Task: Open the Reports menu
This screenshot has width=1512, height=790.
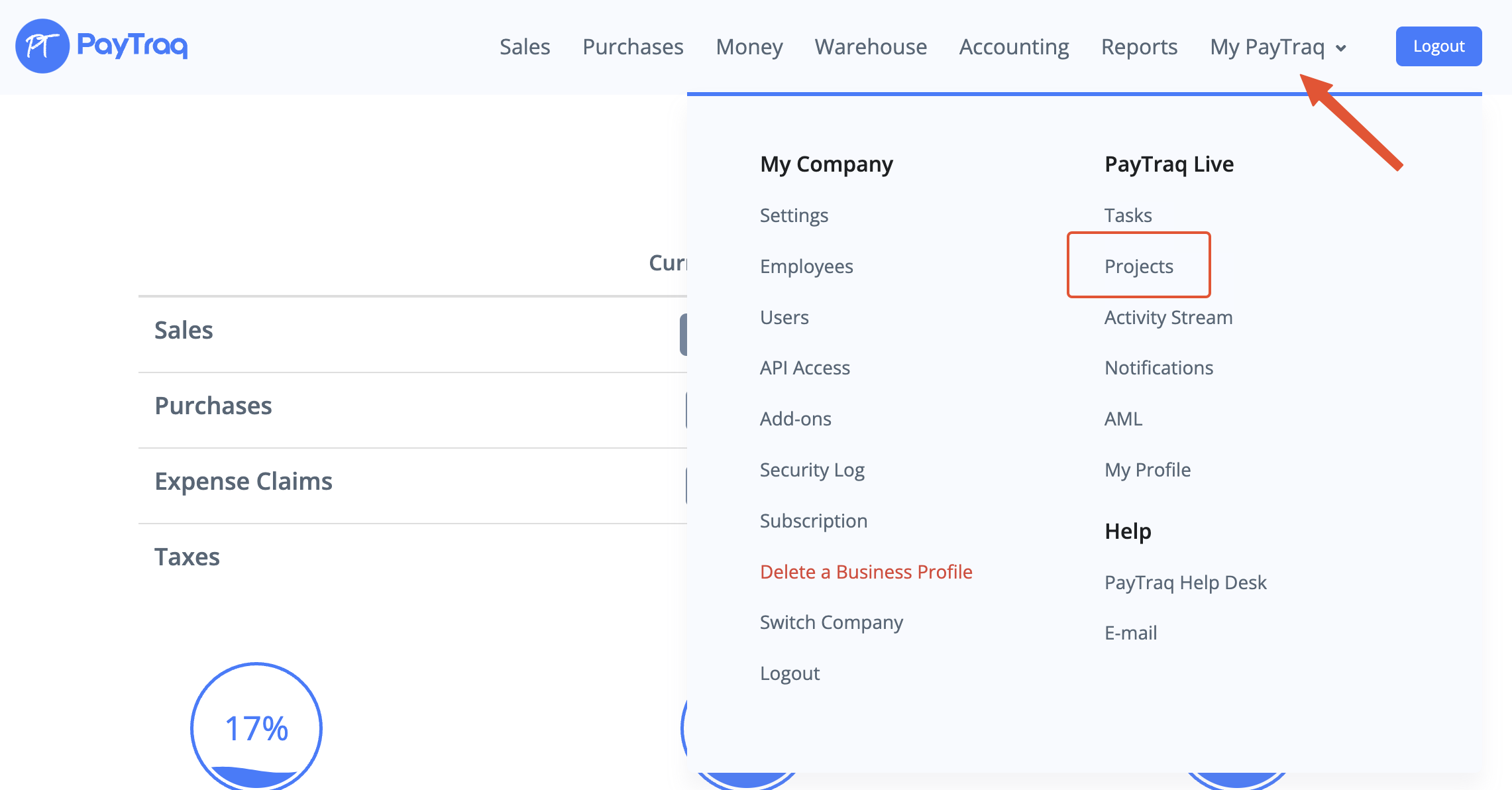Action: point(1139,47)
